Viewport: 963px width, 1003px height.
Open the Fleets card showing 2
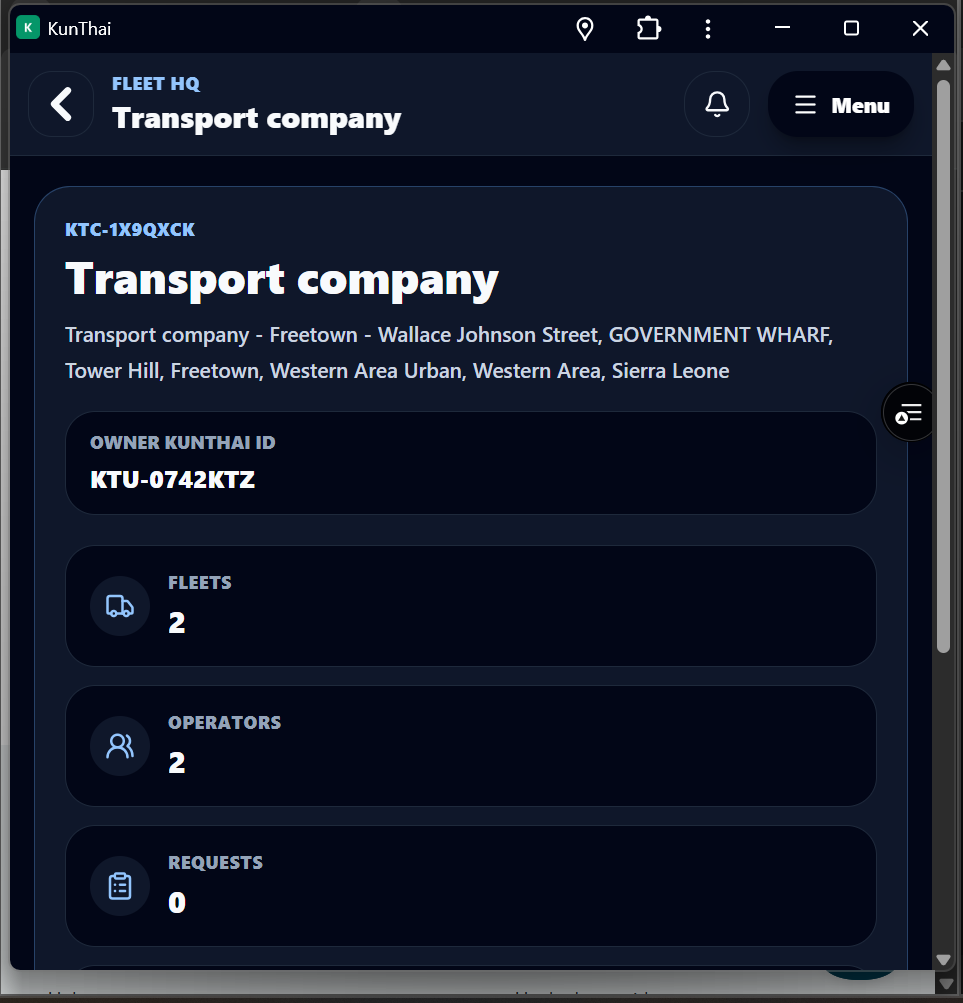click(470, 606)
